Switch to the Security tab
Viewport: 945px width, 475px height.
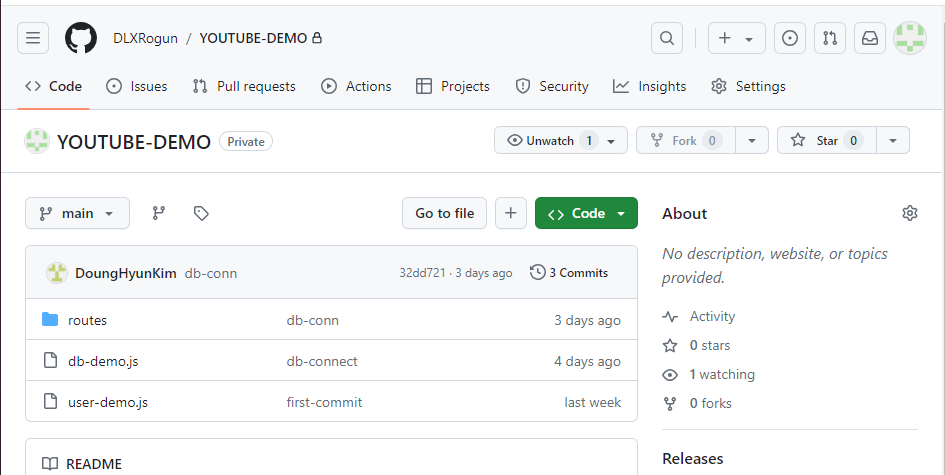click(552, 86)
